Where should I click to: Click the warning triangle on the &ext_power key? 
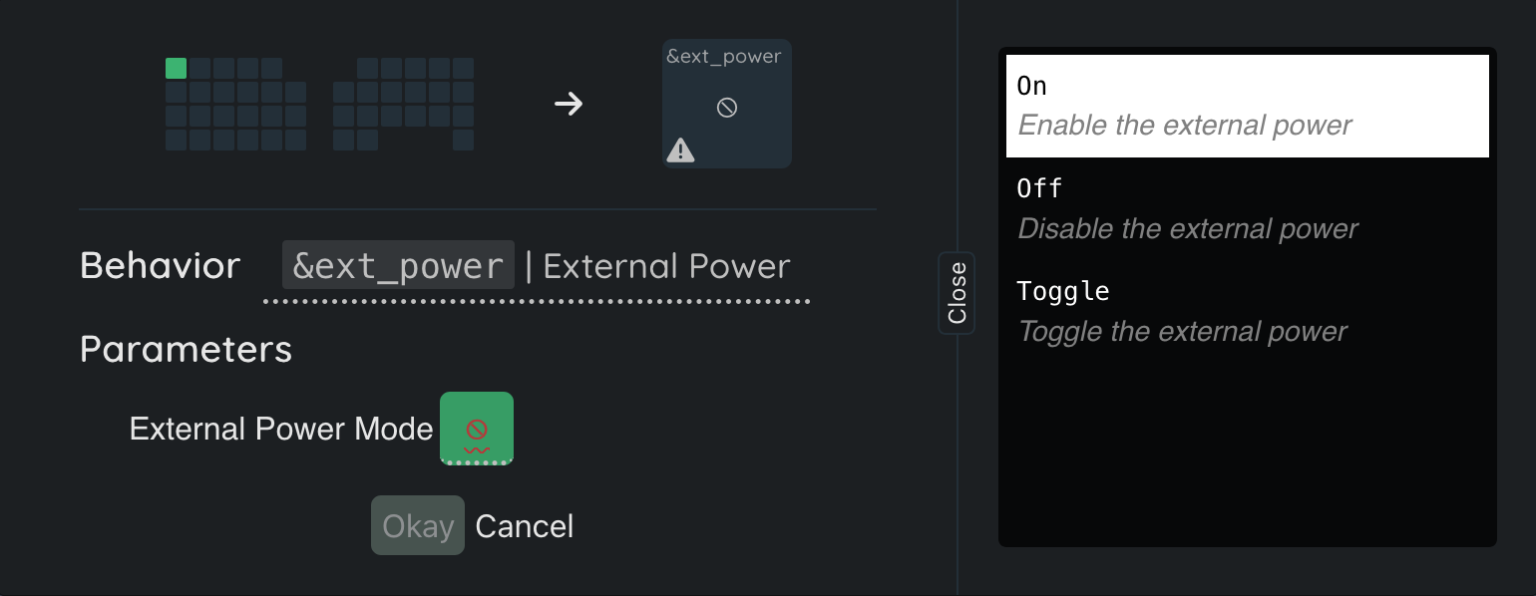point(680,150)
